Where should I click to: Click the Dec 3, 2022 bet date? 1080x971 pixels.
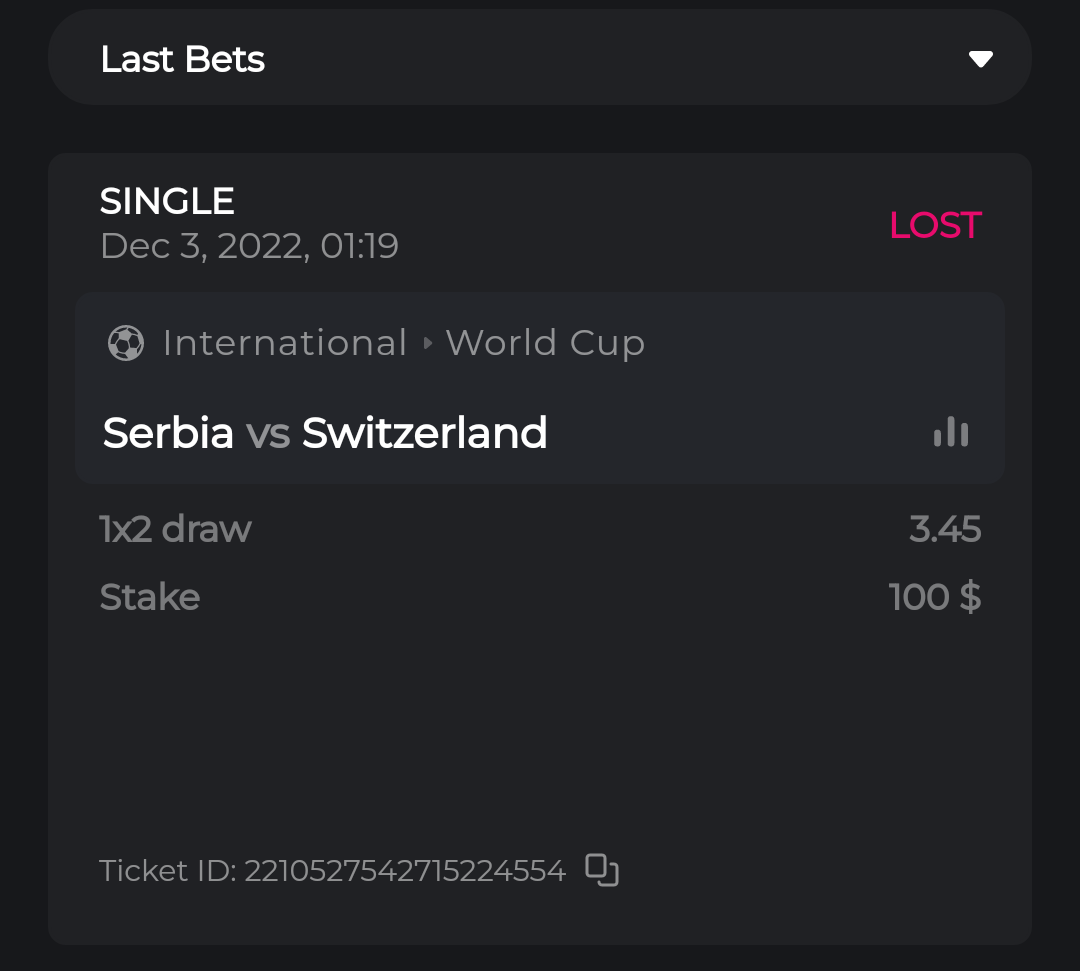[x=249, y=246]
